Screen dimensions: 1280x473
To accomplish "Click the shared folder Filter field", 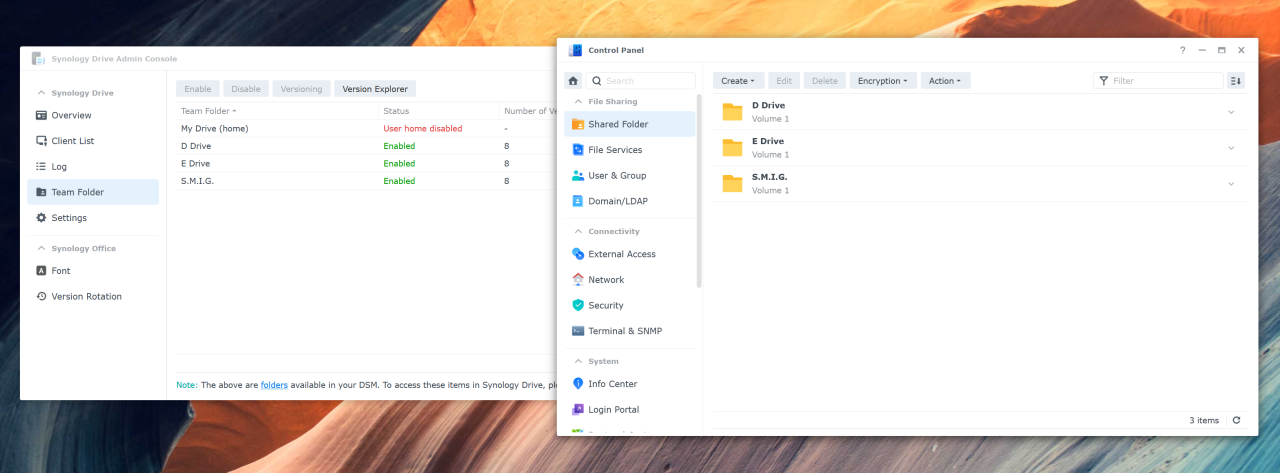I will (x=1165, y=81).
